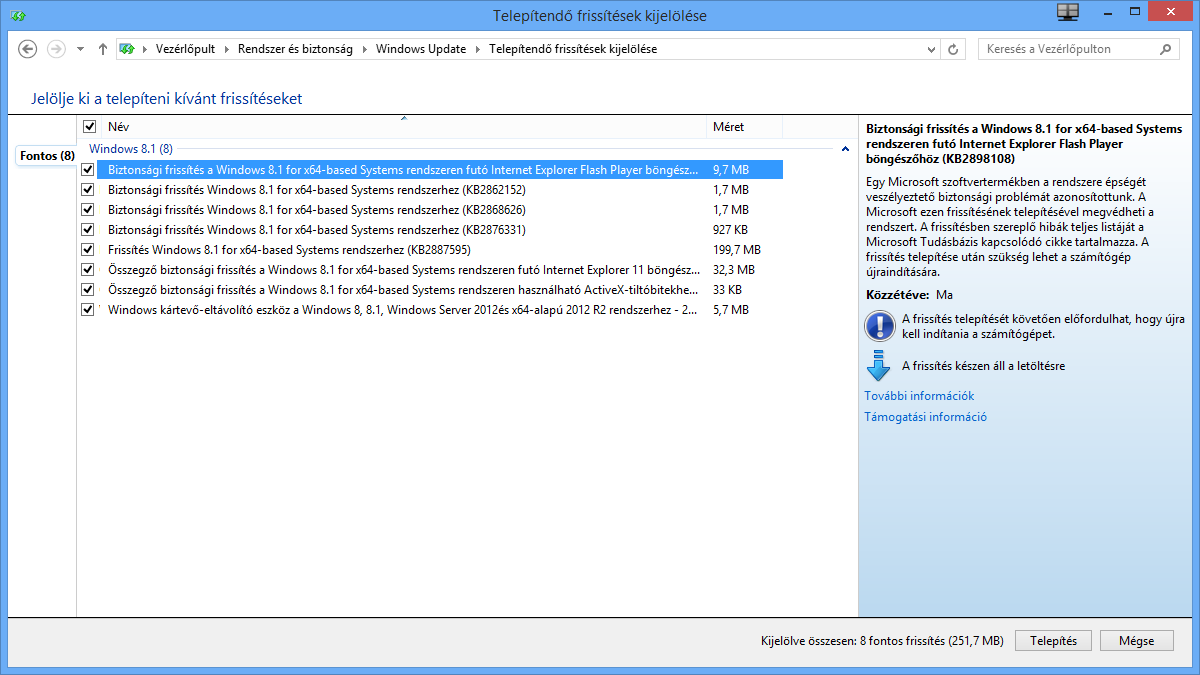Click the 927 KB size value
The width and height of the screenshot is (1200, 675).
[730, 230]
